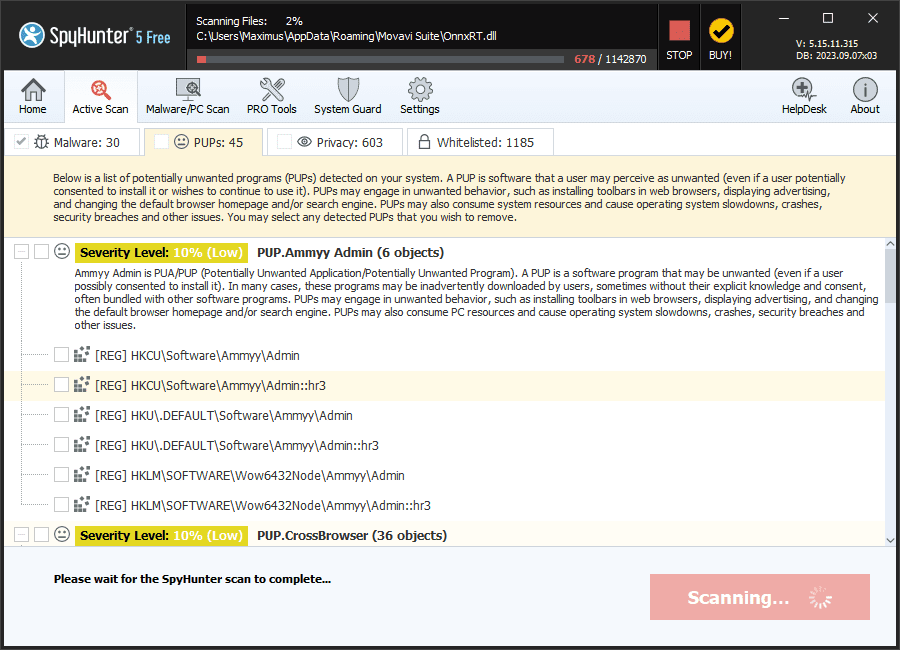Click the results list scrollbar thumb

coord(890,276)
